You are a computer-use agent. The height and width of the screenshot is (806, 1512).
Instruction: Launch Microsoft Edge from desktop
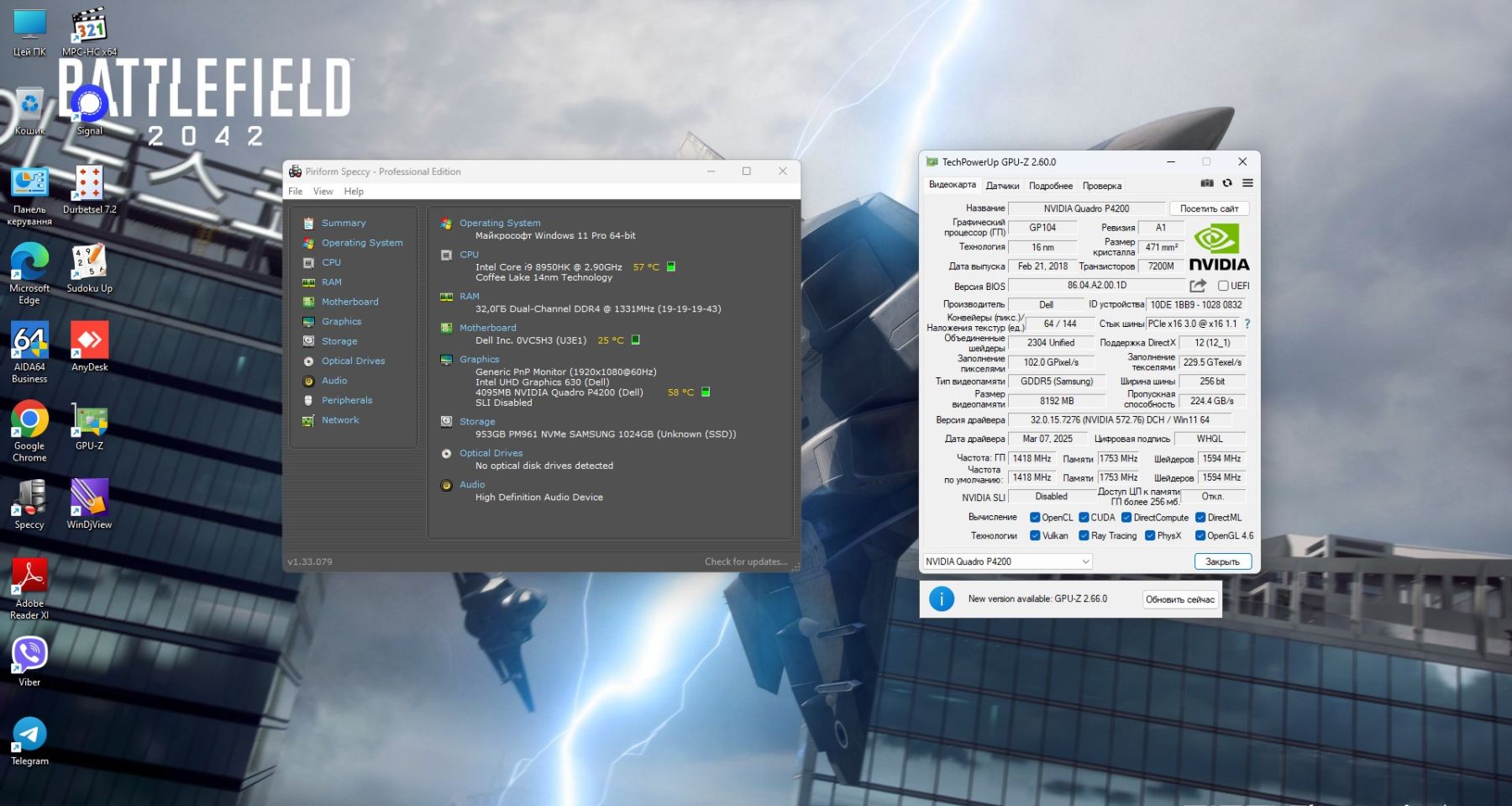pyautogui.click(x=29, y=274)
